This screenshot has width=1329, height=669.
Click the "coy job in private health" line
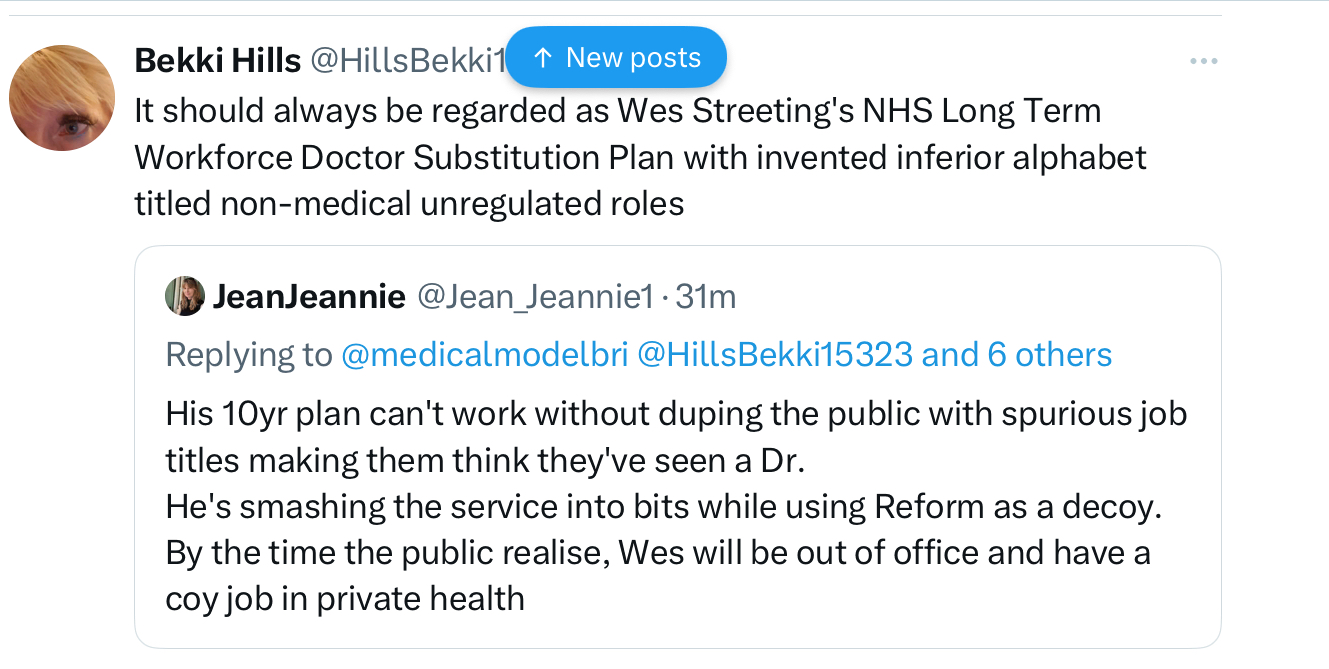pyautogui.click(x=345, y=598)
